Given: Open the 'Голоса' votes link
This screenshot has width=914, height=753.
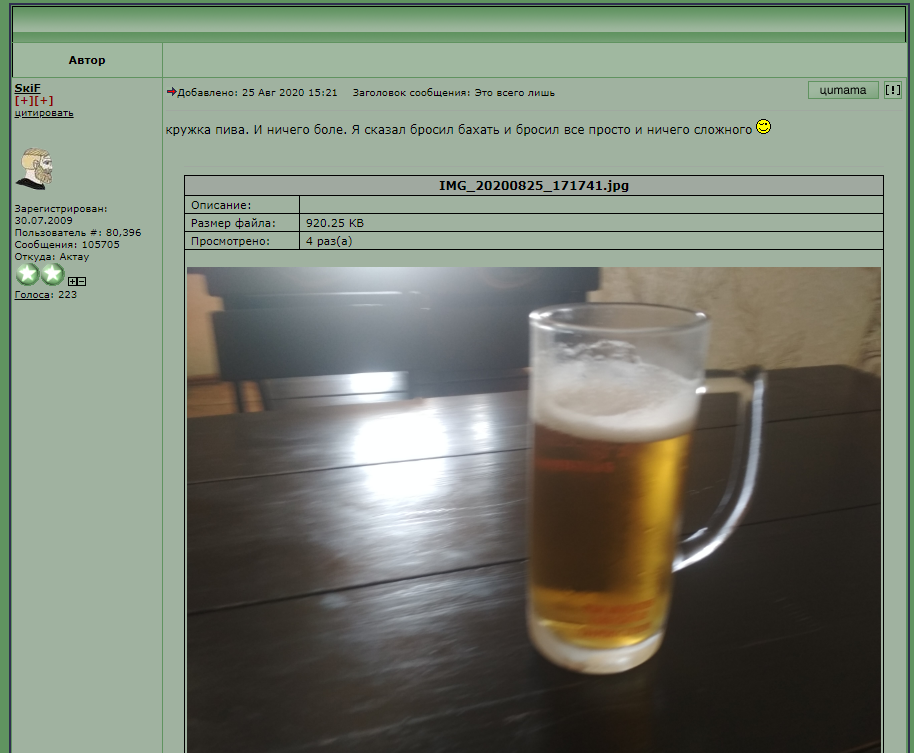Looking at the screenshot, I should point(32,295).
